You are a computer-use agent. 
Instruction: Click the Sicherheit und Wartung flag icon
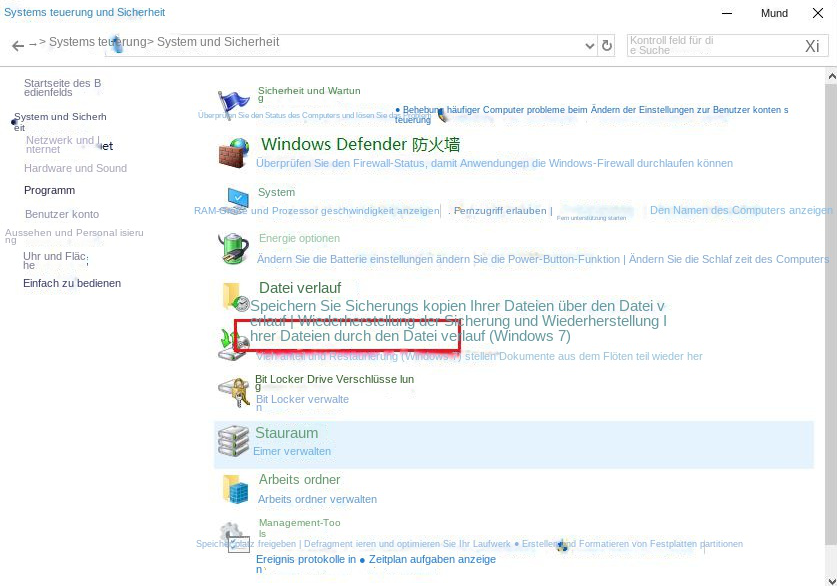pos(233,101)
